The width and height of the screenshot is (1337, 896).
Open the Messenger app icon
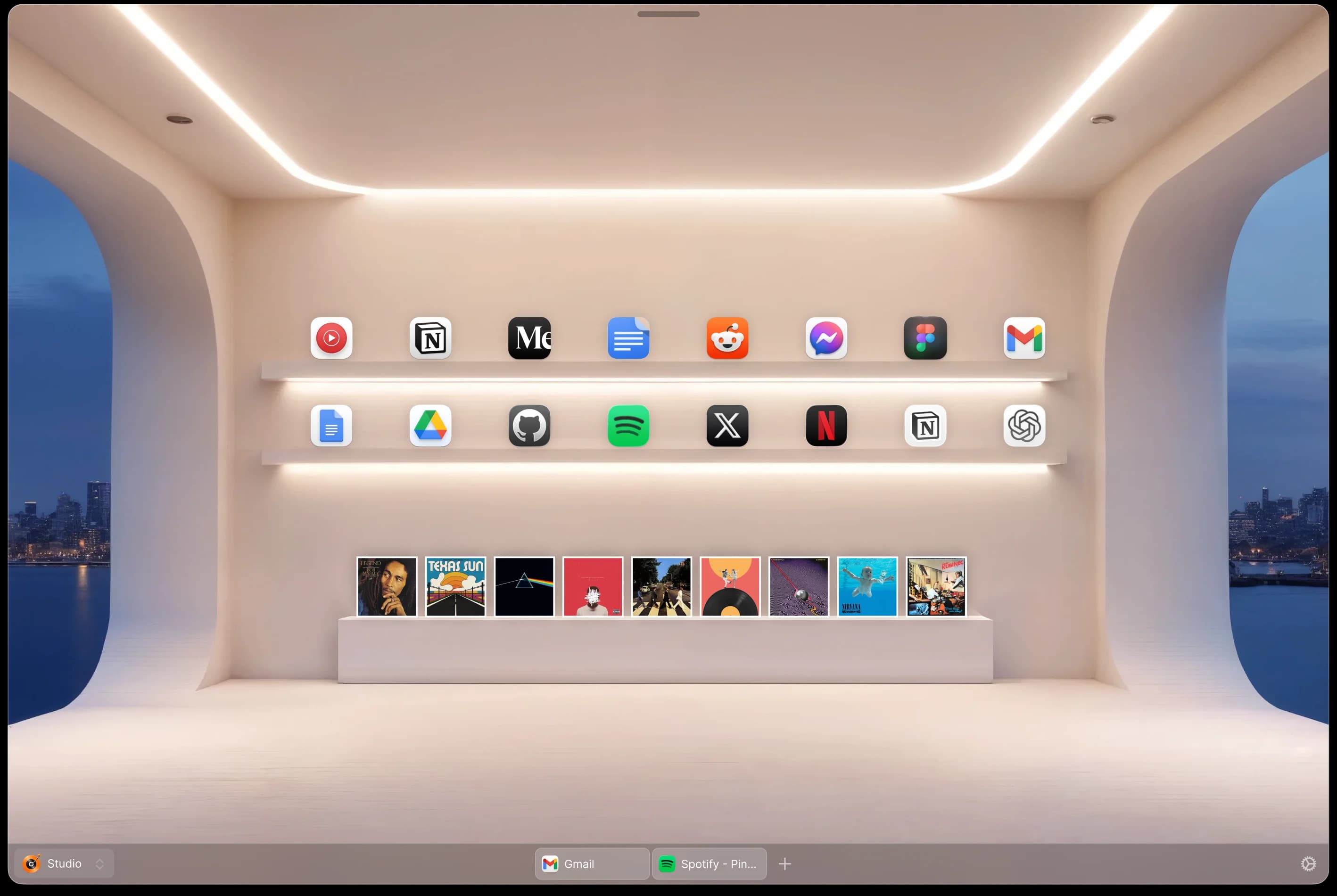coord(826,338)
